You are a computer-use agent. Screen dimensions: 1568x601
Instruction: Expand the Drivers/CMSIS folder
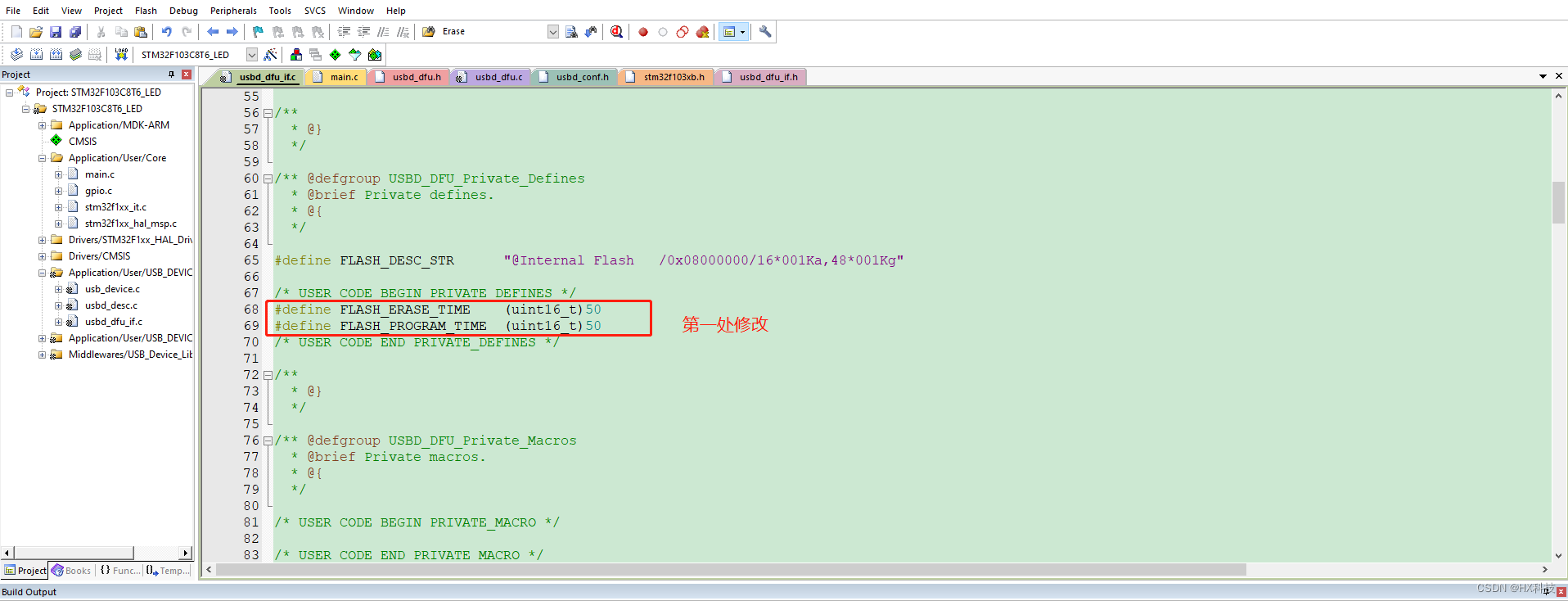[x=43, y=256]
